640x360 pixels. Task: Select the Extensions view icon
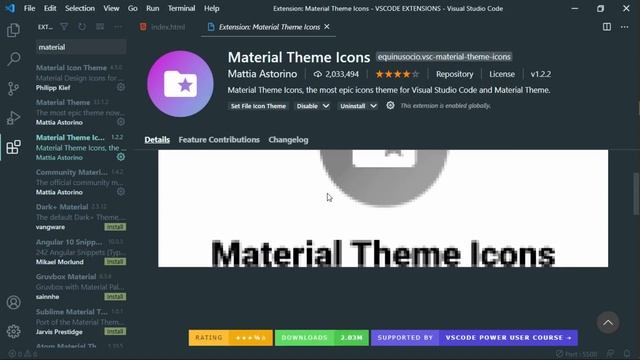[x=13, y=147]
